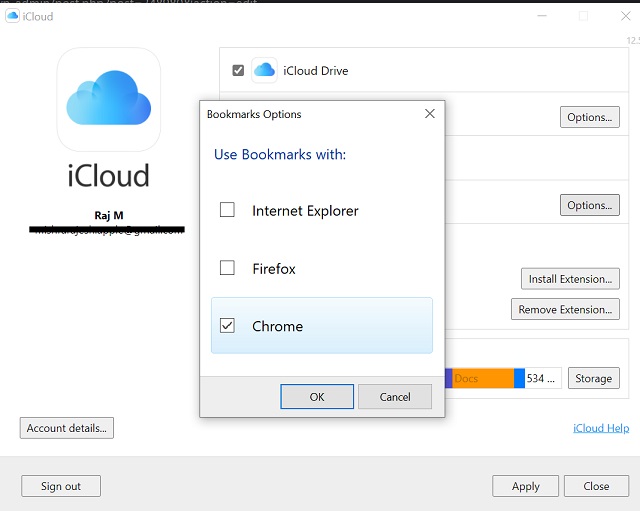The image size is (640, 511).
Task: Enable the Internet Explorer checkbox
Action: point(227,210)
